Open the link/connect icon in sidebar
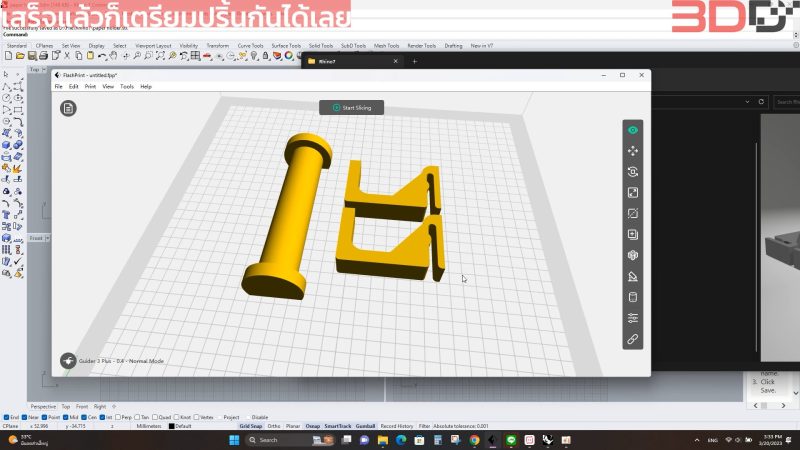The image size is (800, 450). point(633,339)
